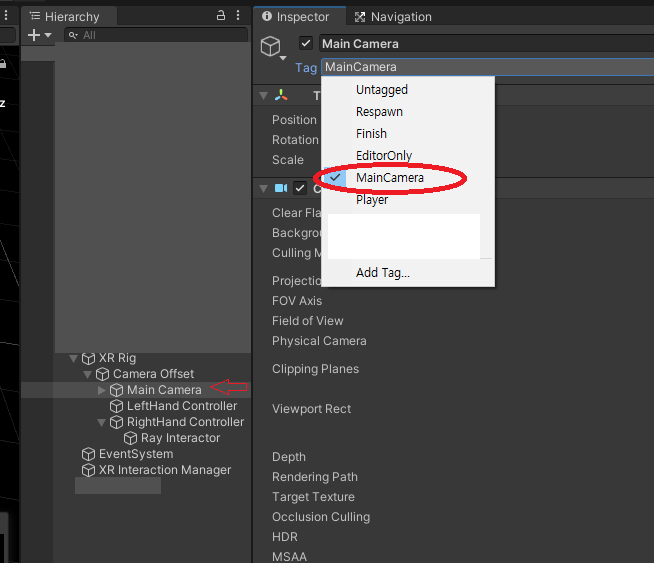Click the RightHand Controller cube icon
This screenshot has width=654, height=563.
pyautogui.click(x=116, y=422)
